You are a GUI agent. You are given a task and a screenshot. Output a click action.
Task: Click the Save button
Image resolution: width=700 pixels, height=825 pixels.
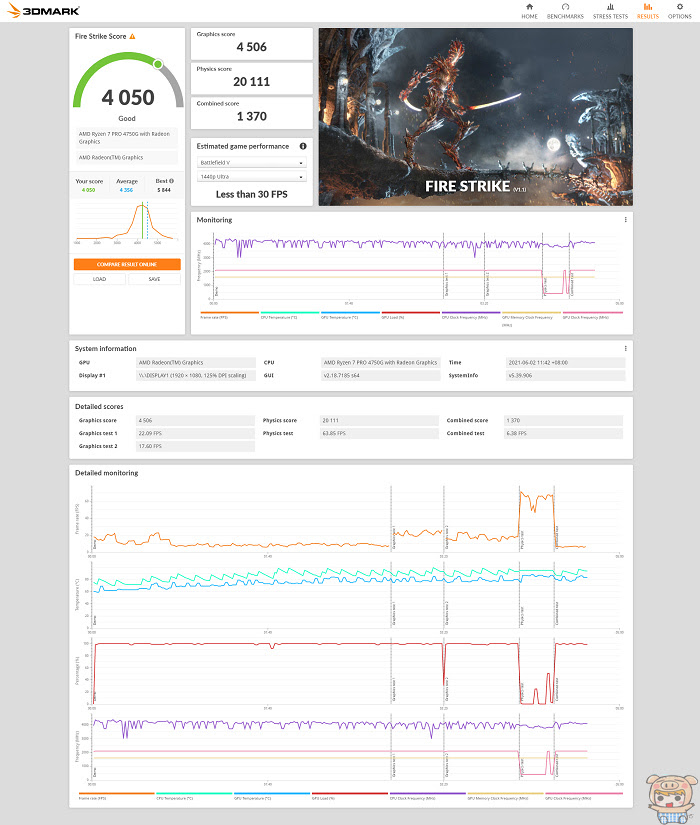click(154, 279)
